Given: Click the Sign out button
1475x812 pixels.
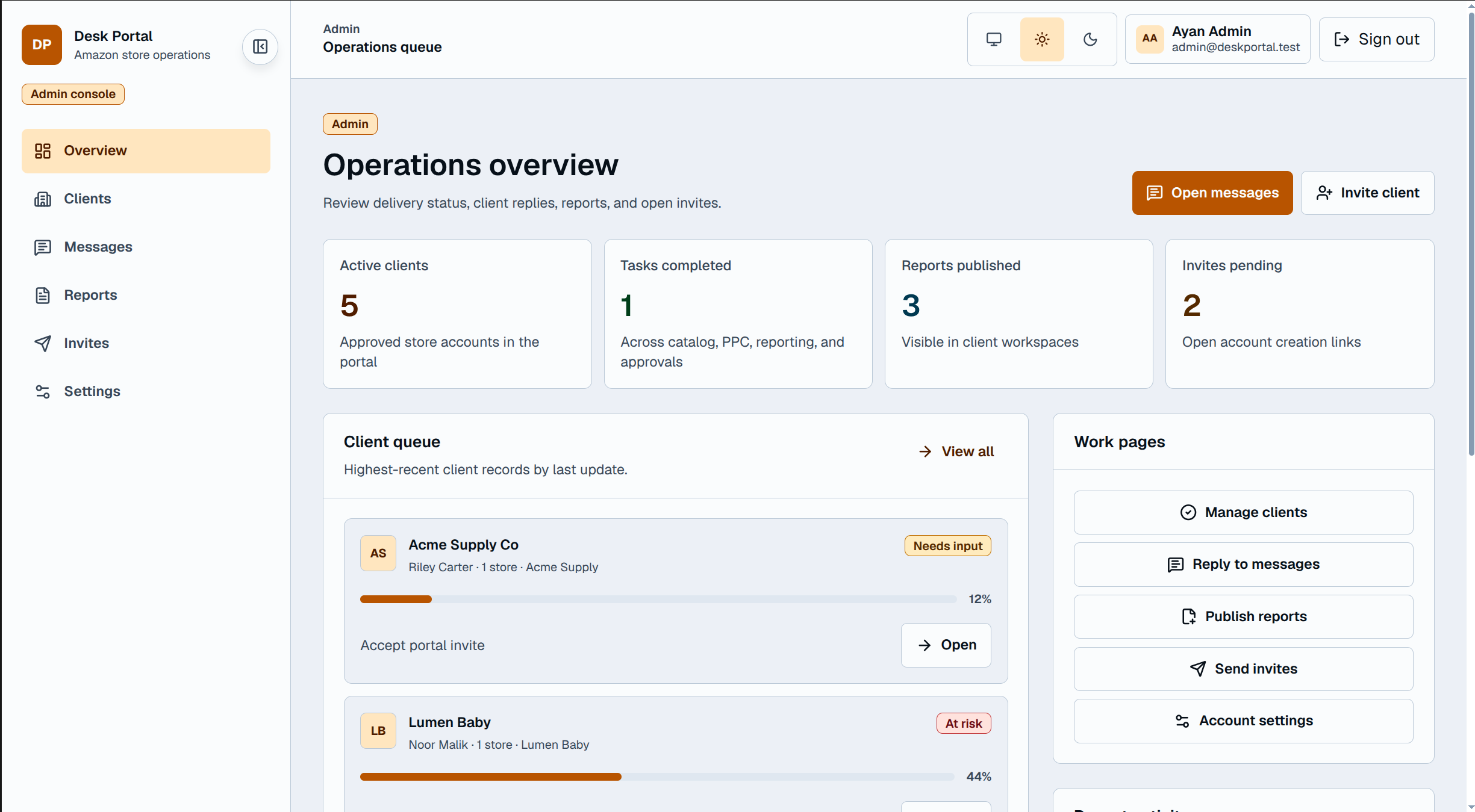Looking at the screenshot, I should point(1376,39).
